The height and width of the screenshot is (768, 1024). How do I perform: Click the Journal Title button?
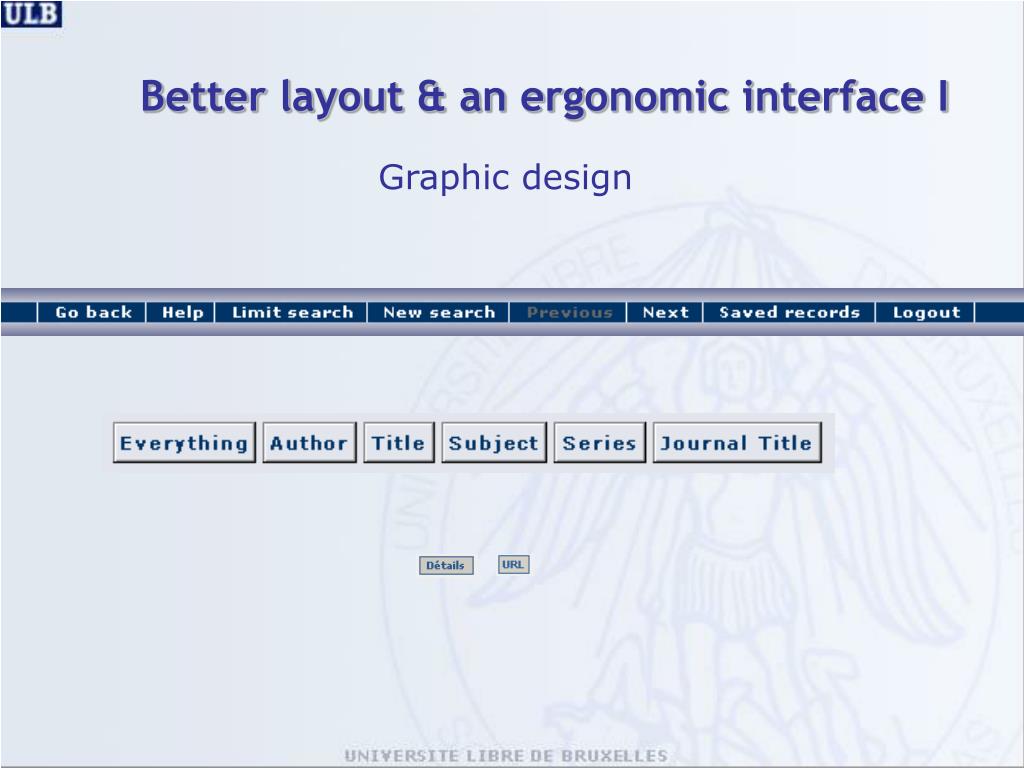[737, 443]
